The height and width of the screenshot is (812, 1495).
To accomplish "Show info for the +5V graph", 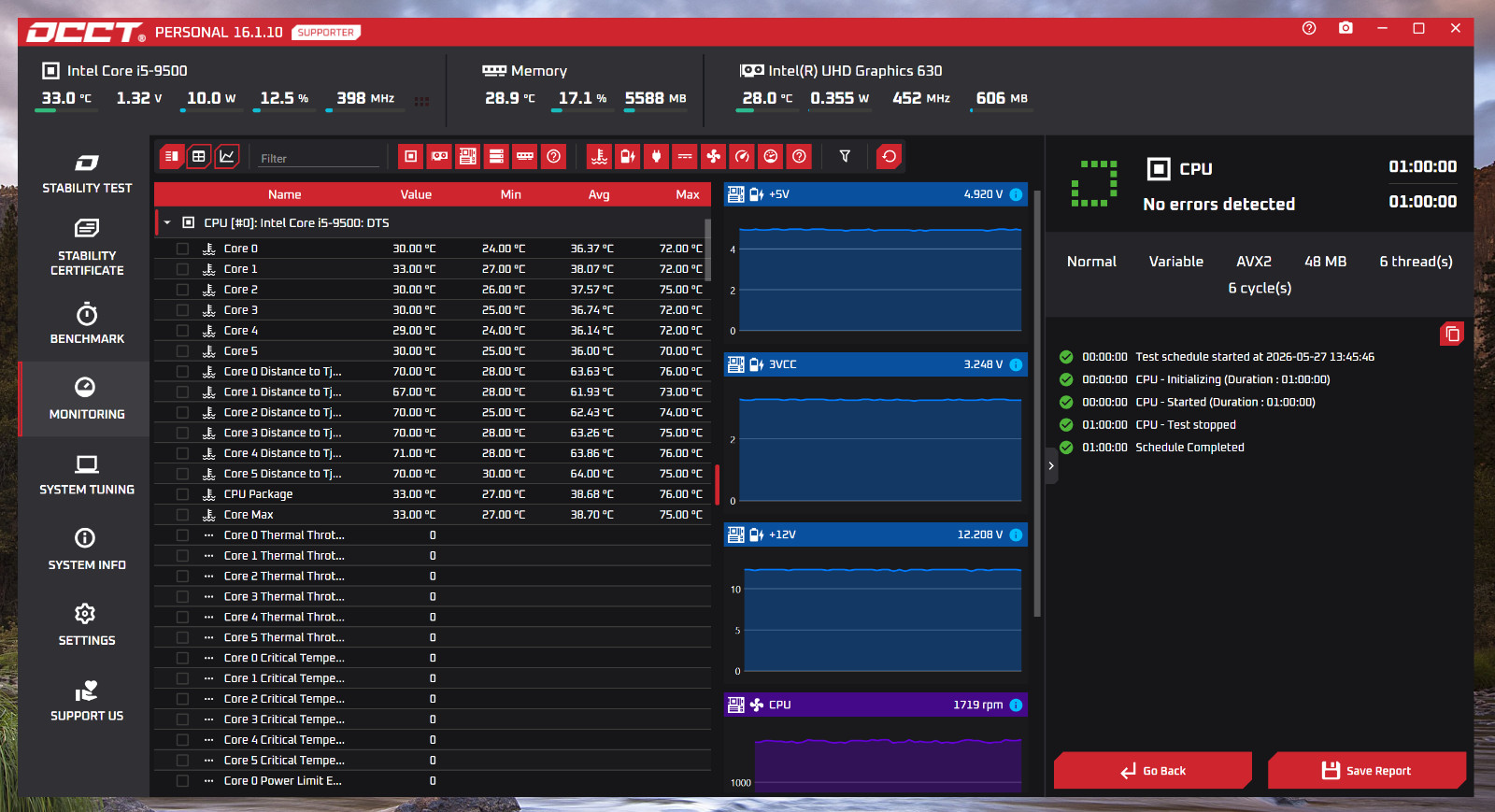I will tap(1016, 194).
